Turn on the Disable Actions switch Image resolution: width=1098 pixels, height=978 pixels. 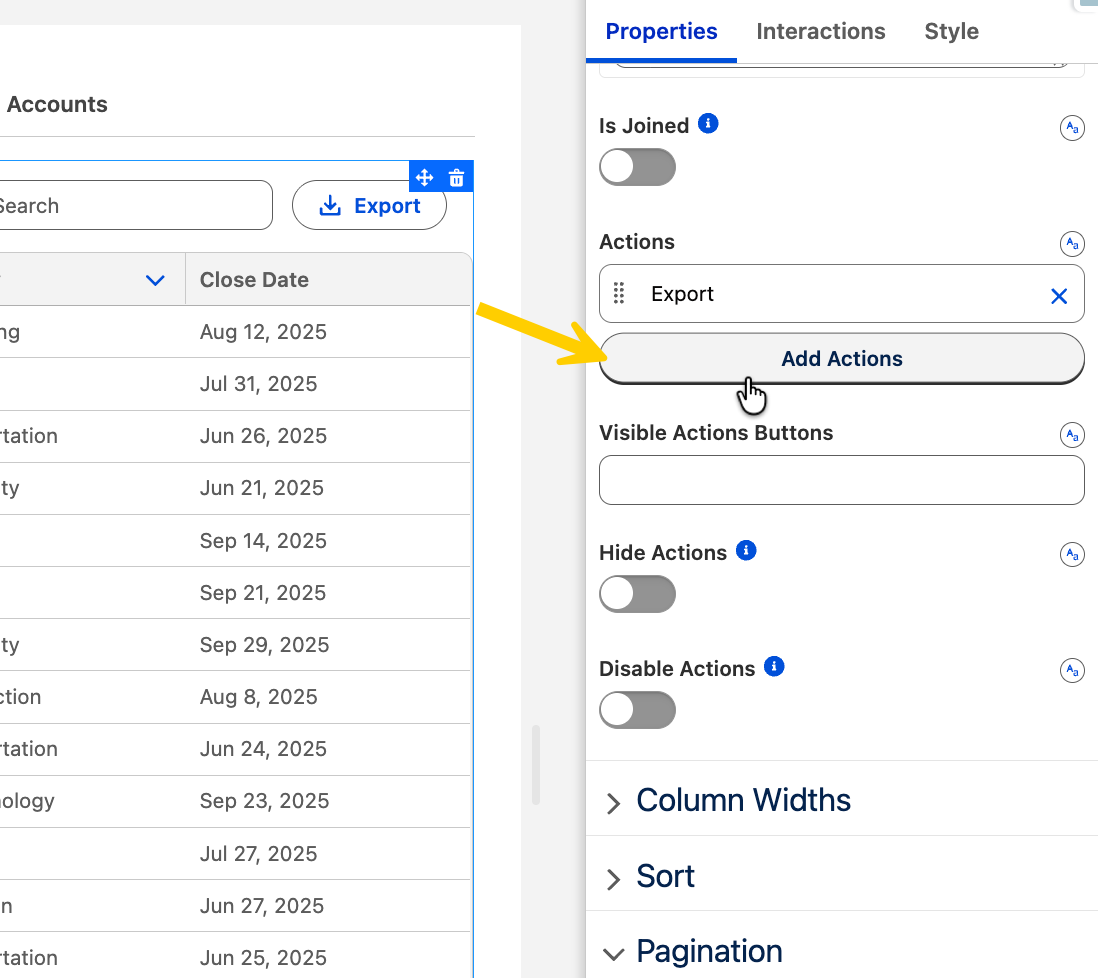pos(637,710)
